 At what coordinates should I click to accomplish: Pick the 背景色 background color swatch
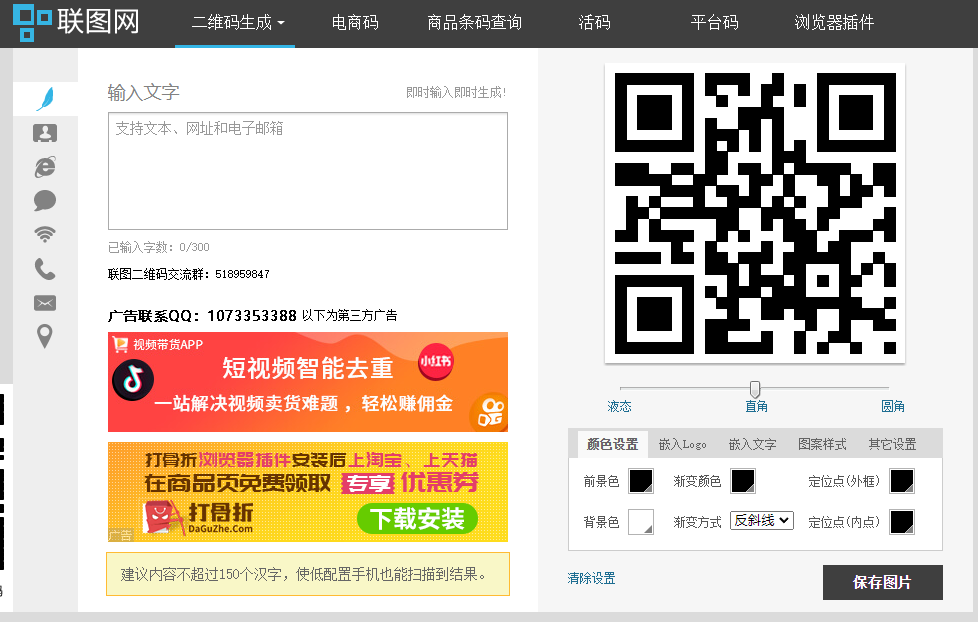click(x=640, y=522)
